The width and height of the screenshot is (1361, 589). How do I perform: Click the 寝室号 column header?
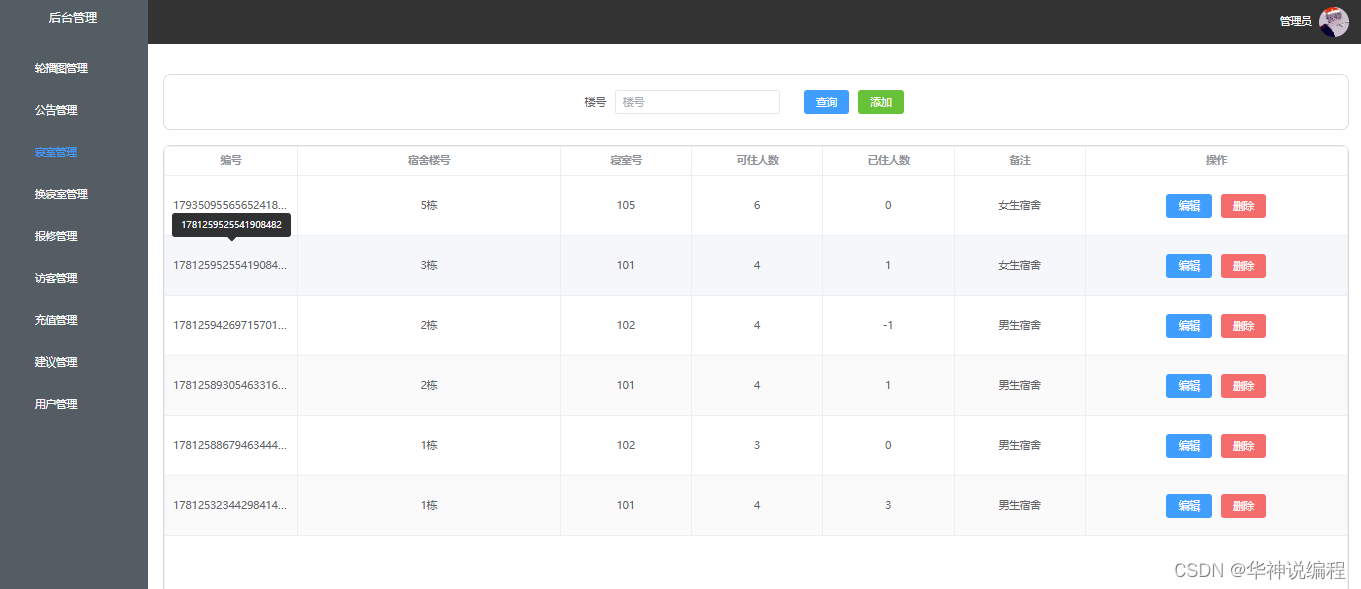[626, 160]
